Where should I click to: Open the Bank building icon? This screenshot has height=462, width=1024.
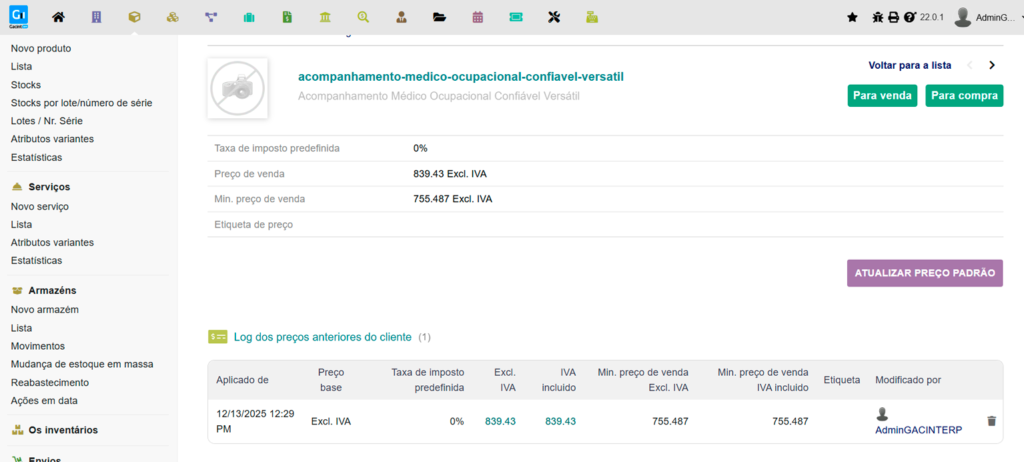[x=325, y=17]
